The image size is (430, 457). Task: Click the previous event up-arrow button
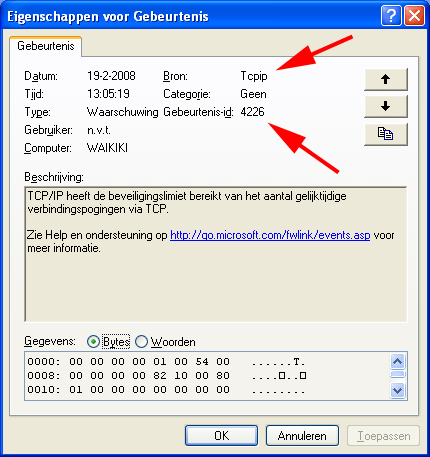[x=386, y=79]
